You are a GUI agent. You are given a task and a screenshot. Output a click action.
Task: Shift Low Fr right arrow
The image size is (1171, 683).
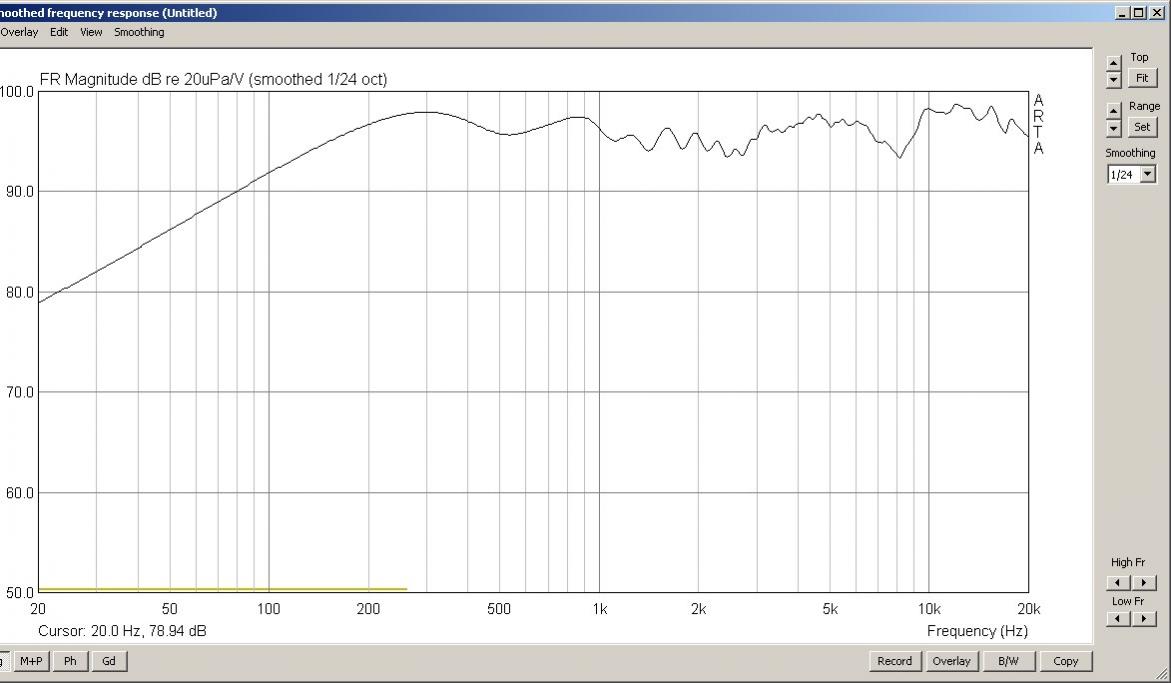point(1144,618)
